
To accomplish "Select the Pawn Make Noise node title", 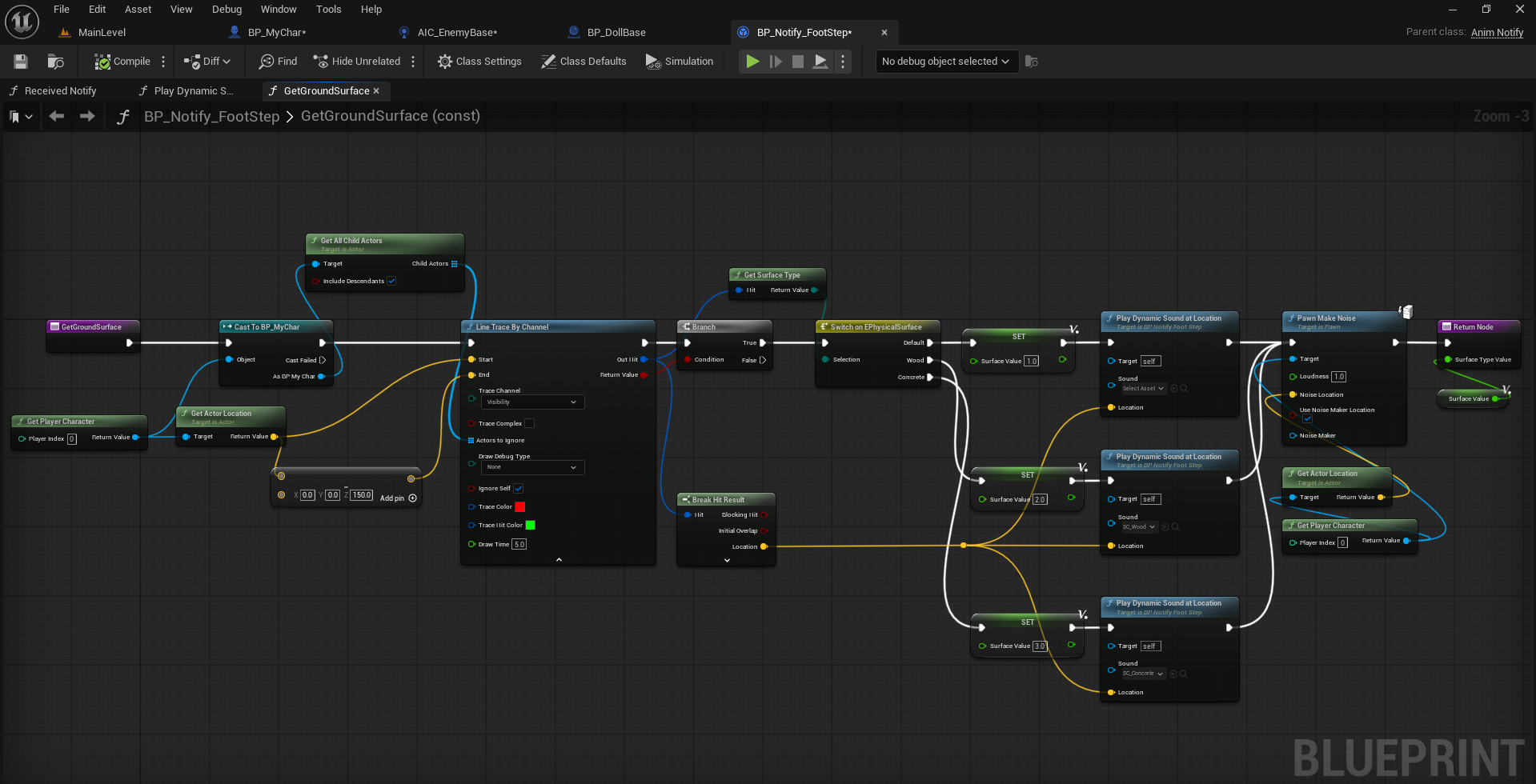I will (x=1326, y=318).
